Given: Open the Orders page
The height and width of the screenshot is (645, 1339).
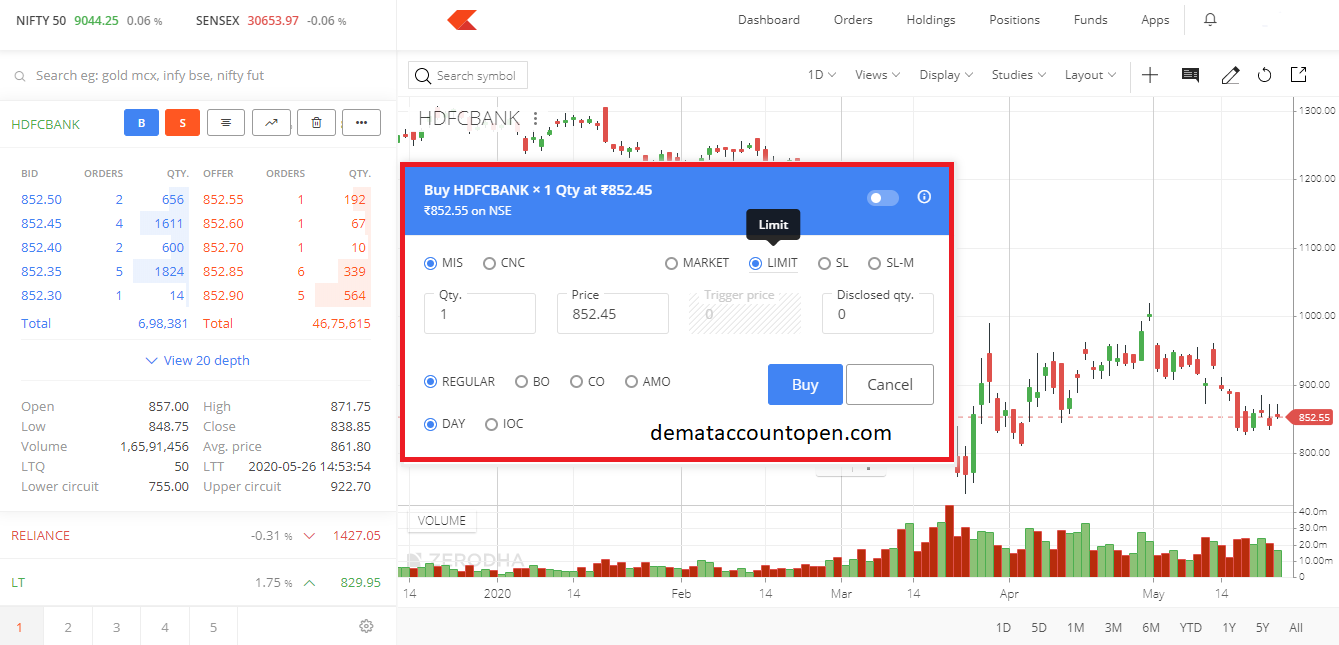Looking at the screenshot, I should [x=853, y=20].
